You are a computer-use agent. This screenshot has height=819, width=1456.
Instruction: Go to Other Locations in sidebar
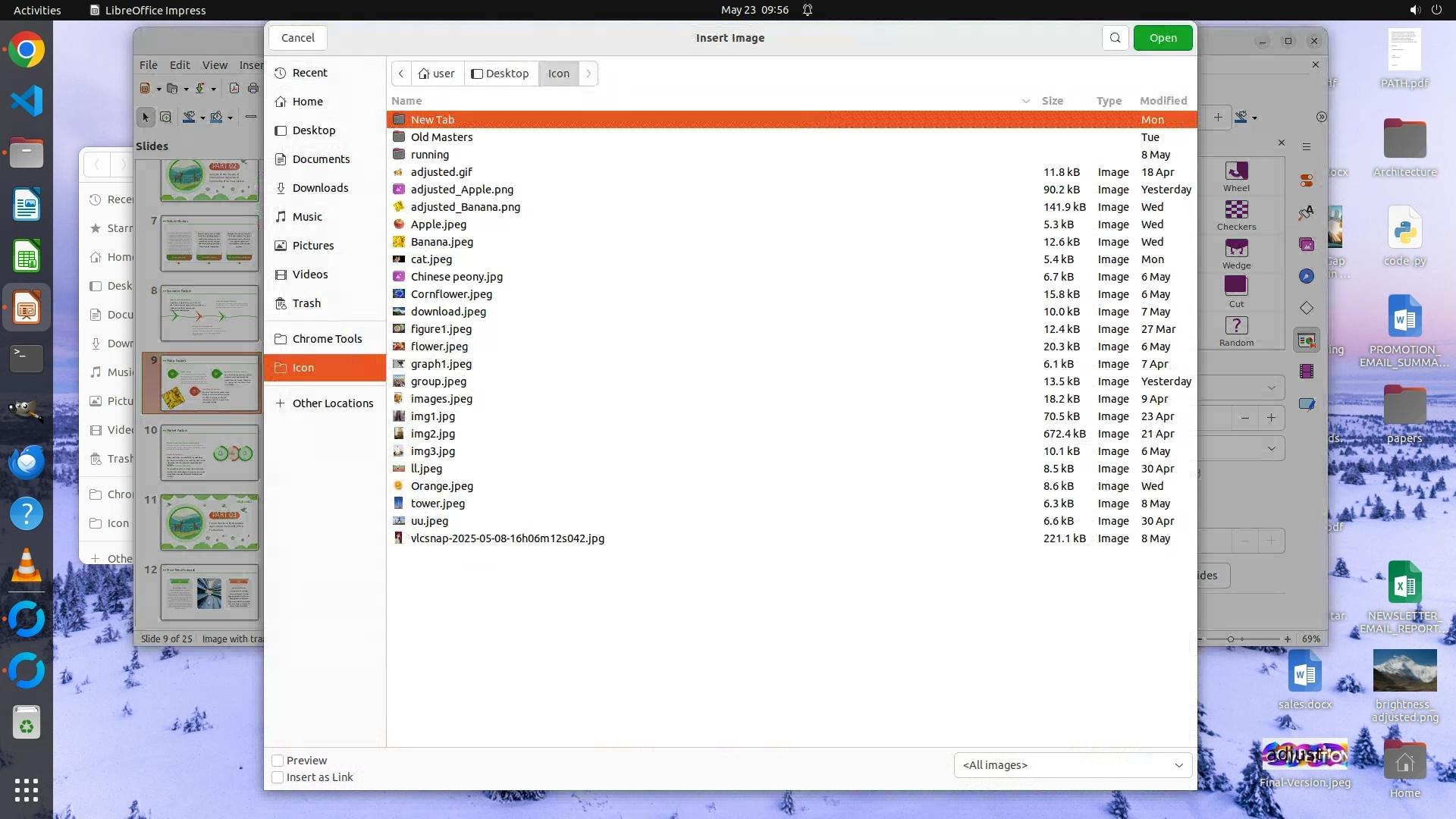(x=332, y=403)
